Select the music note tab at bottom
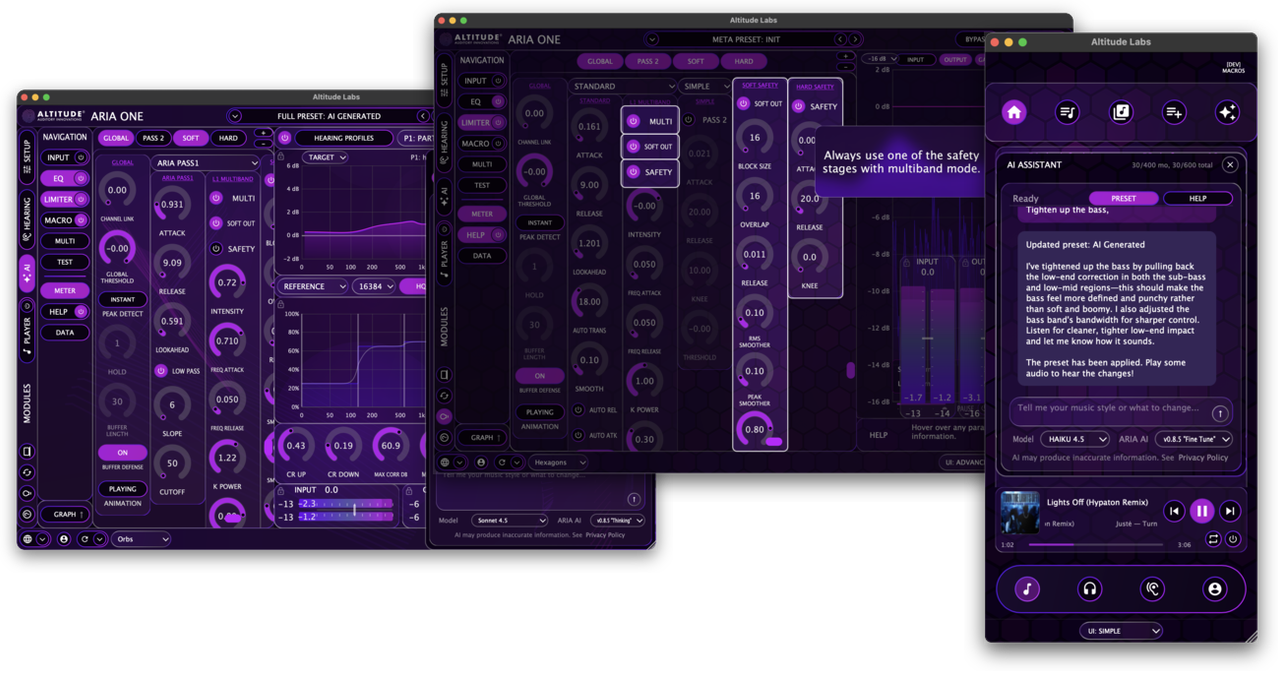The width and height of the screenshot is (1279, 679). point(1027,589)
